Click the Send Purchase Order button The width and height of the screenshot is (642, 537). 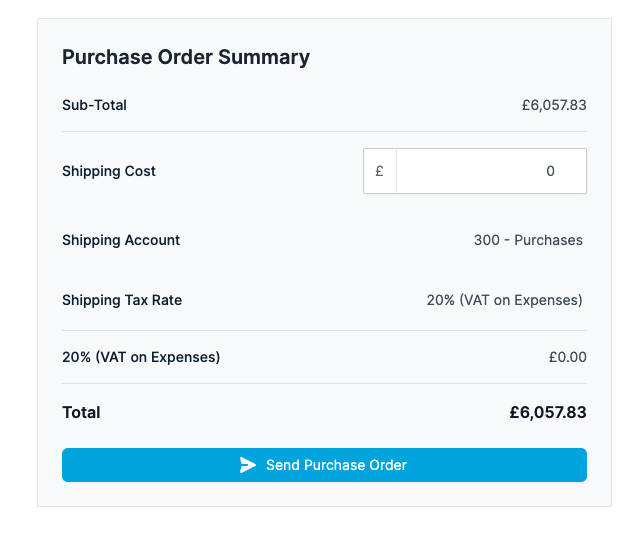coord(324,465)
